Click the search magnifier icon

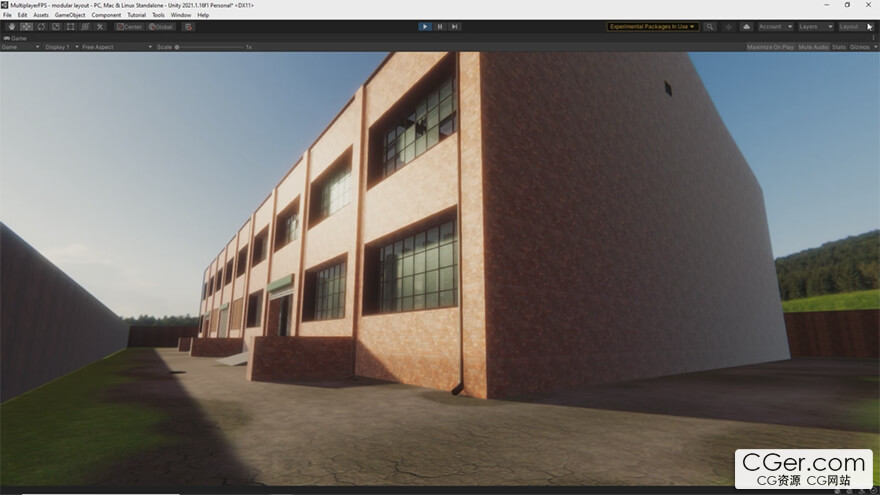[710, 27]
